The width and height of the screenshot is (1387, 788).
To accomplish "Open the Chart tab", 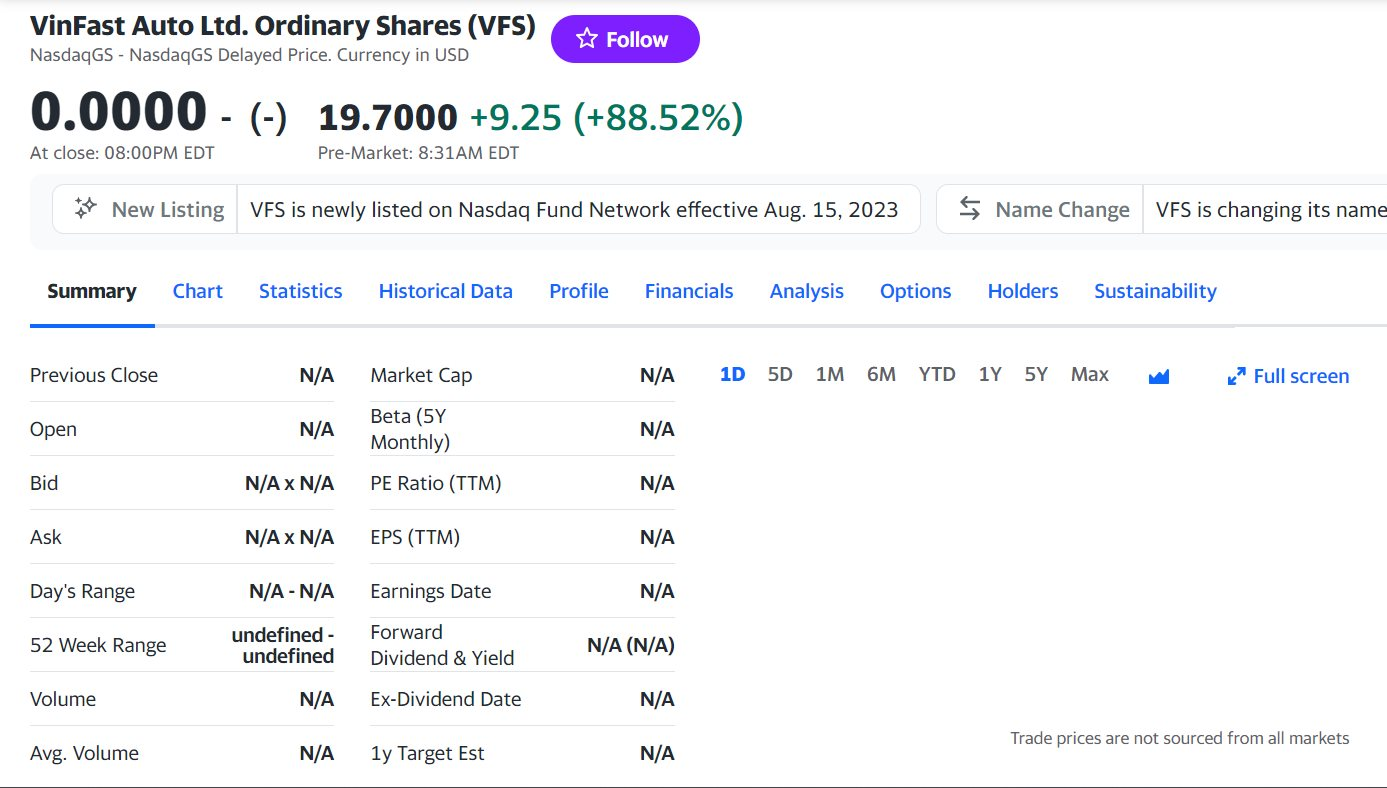I will click(x=197, y=291).
